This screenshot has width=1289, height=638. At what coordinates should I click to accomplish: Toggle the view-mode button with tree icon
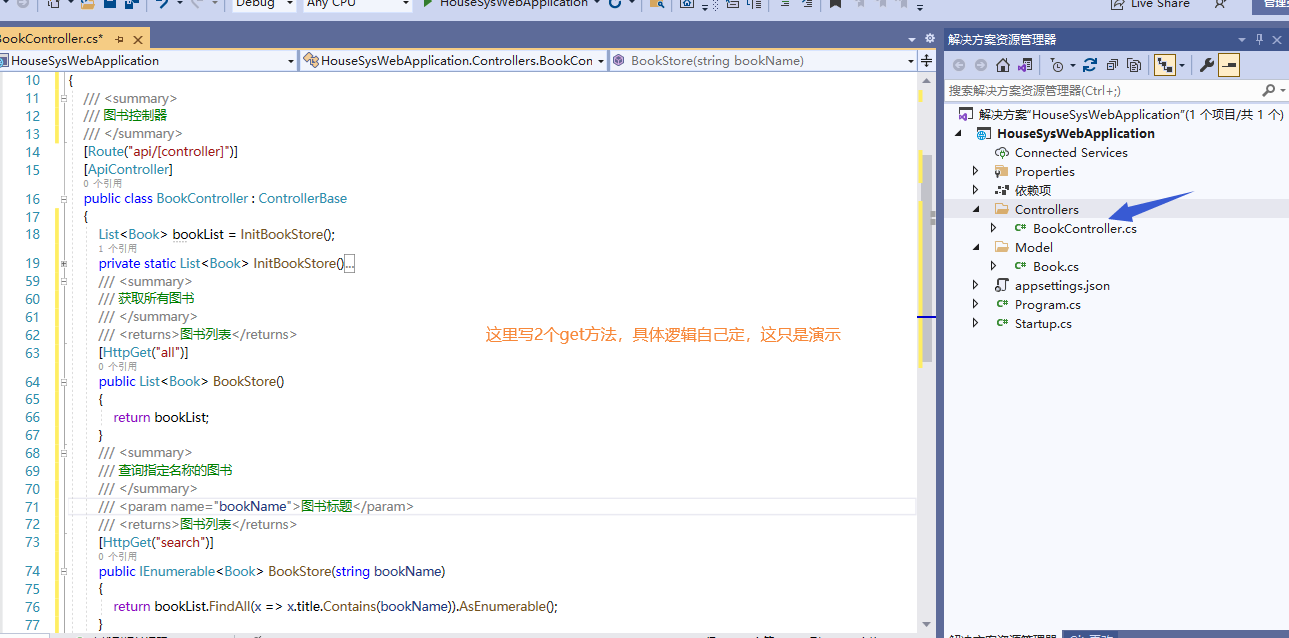tap(1164, 65)
